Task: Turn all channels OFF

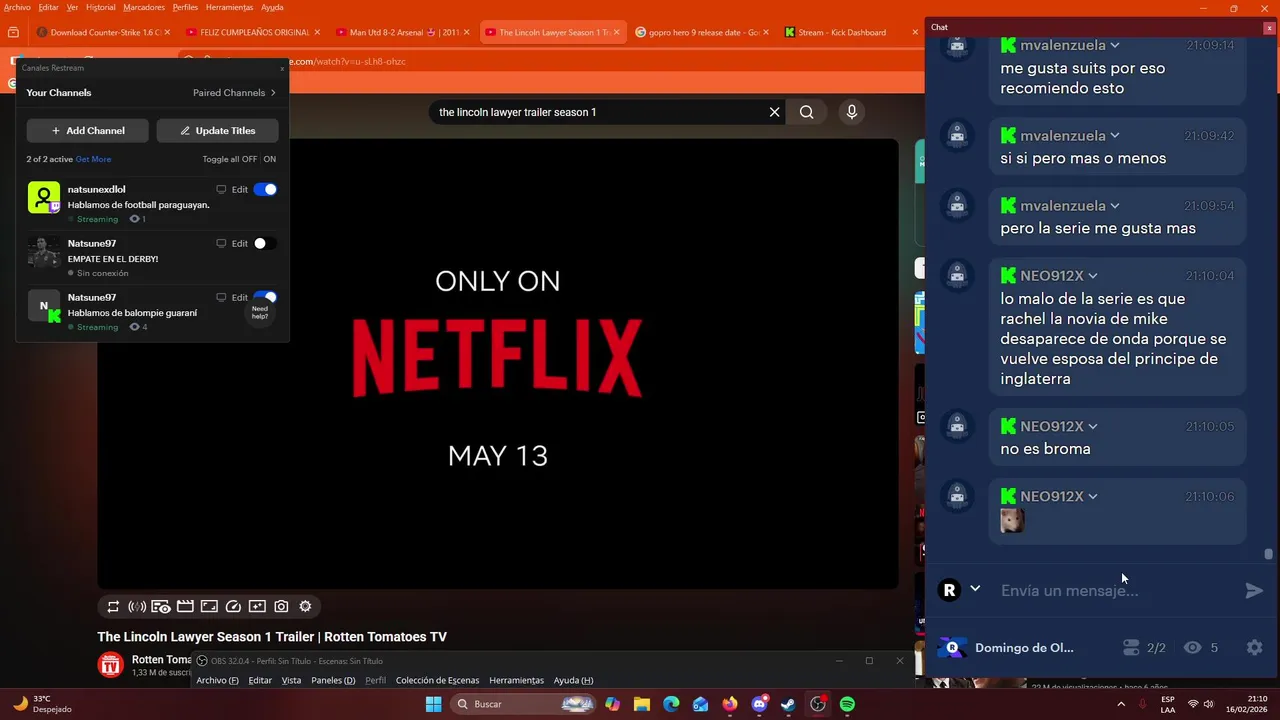Action: [x=250, y=159]
